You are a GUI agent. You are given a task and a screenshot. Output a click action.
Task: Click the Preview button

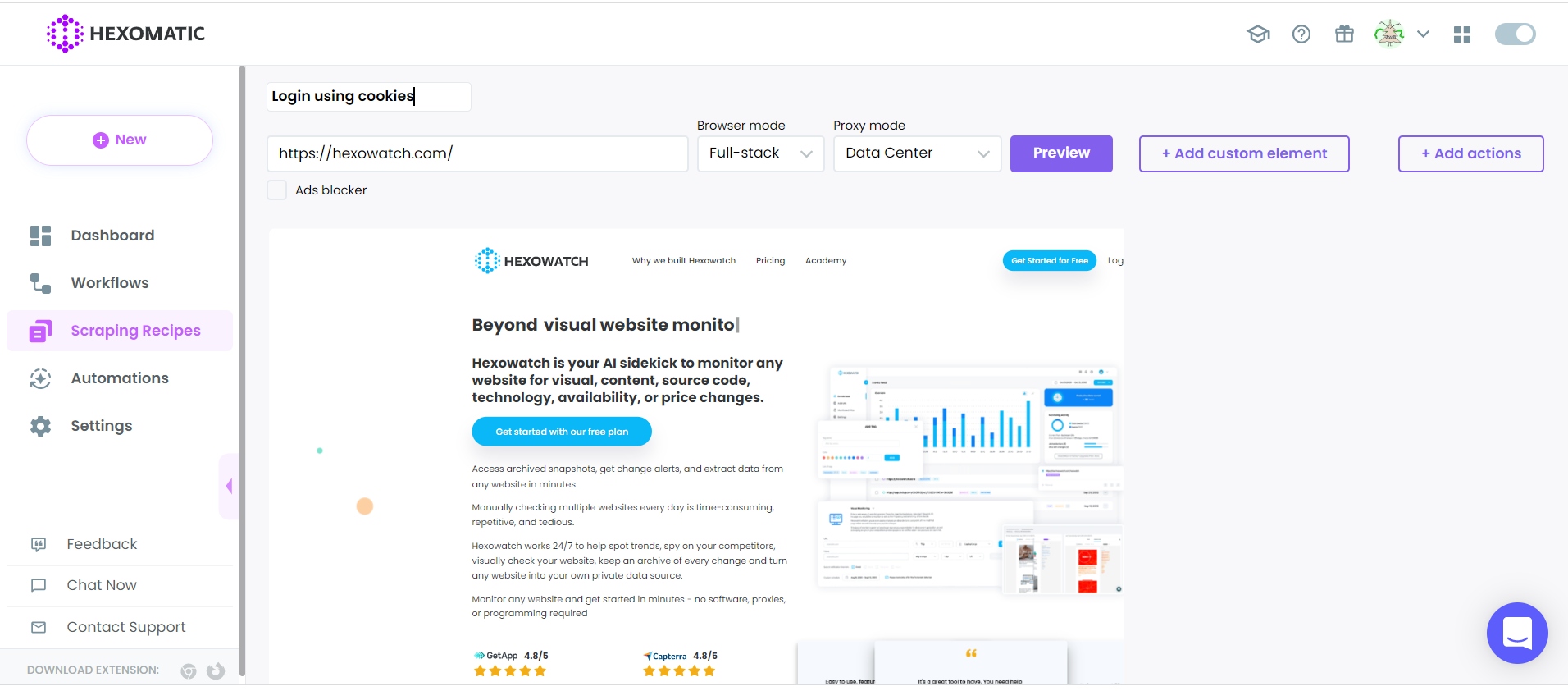tap(1061, 153)
